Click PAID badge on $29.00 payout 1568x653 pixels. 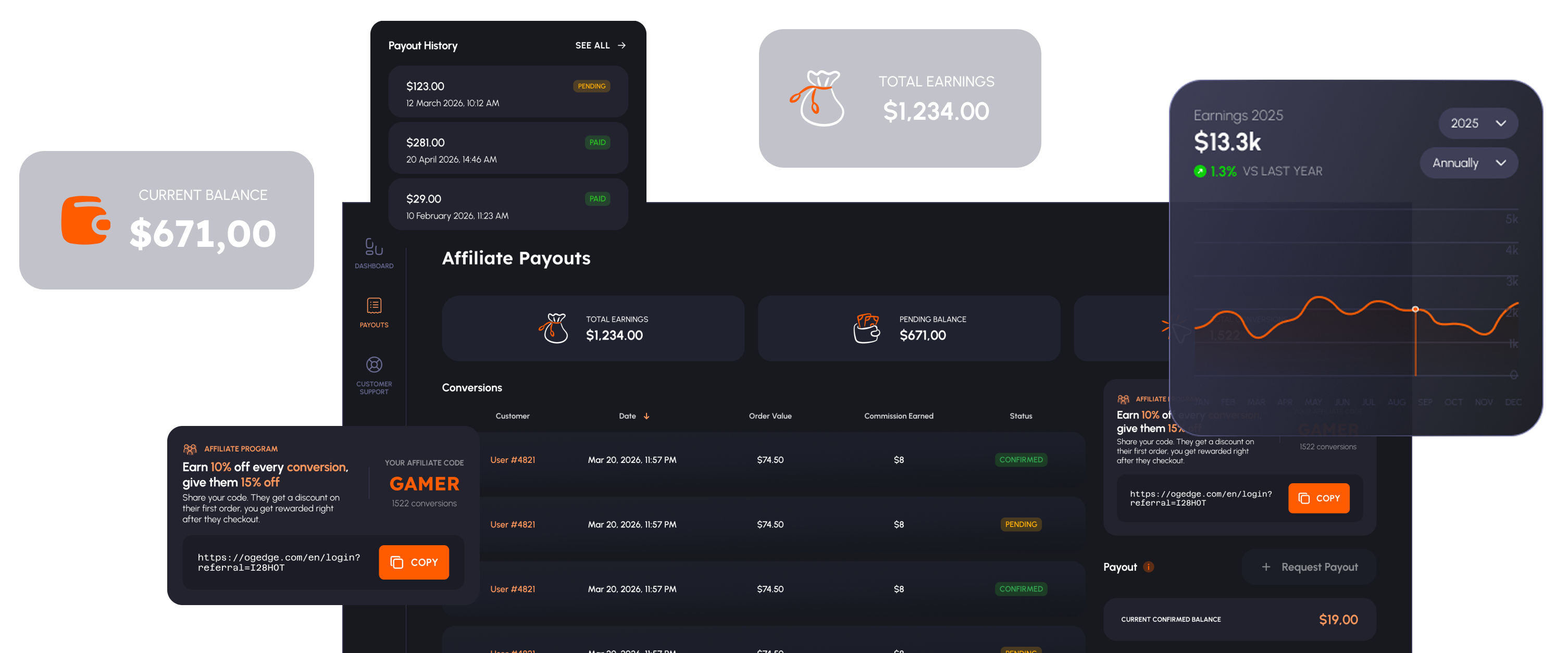pyautogui.click(x=597, y=199)
